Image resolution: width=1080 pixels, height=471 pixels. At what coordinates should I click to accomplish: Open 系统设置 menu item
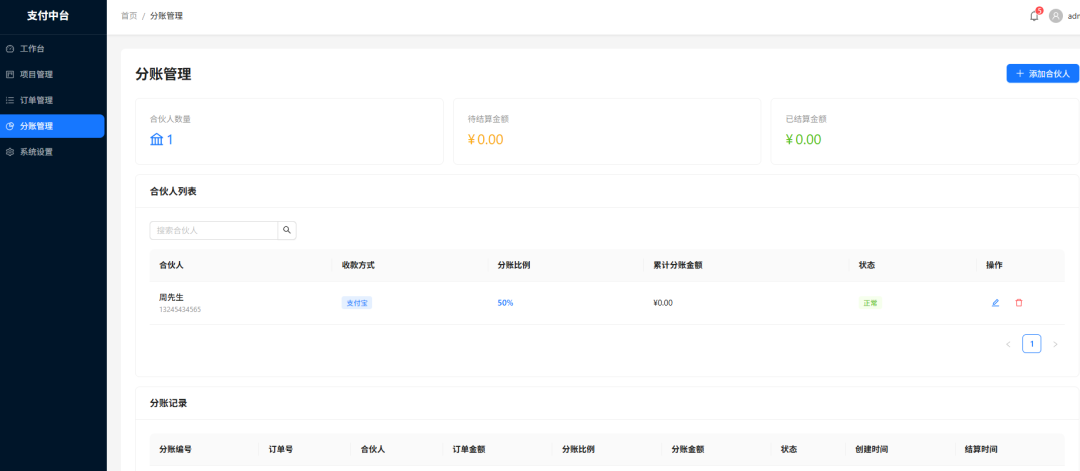53,152
